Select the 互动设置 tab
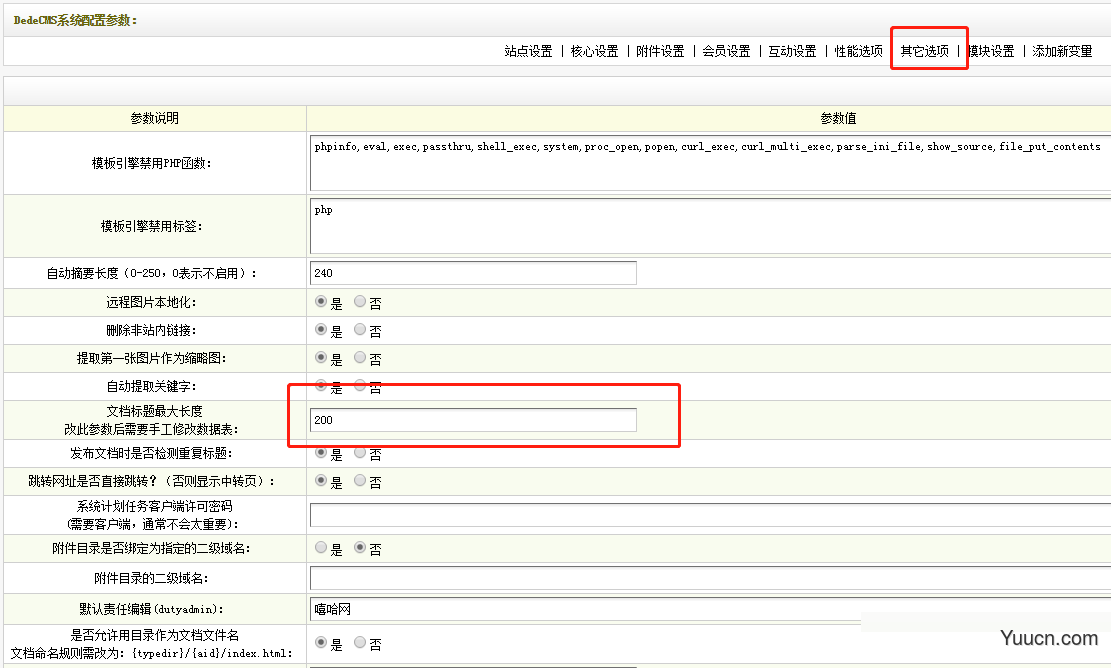The height and width of the screenshot is (668, 1111). point(792,51)
